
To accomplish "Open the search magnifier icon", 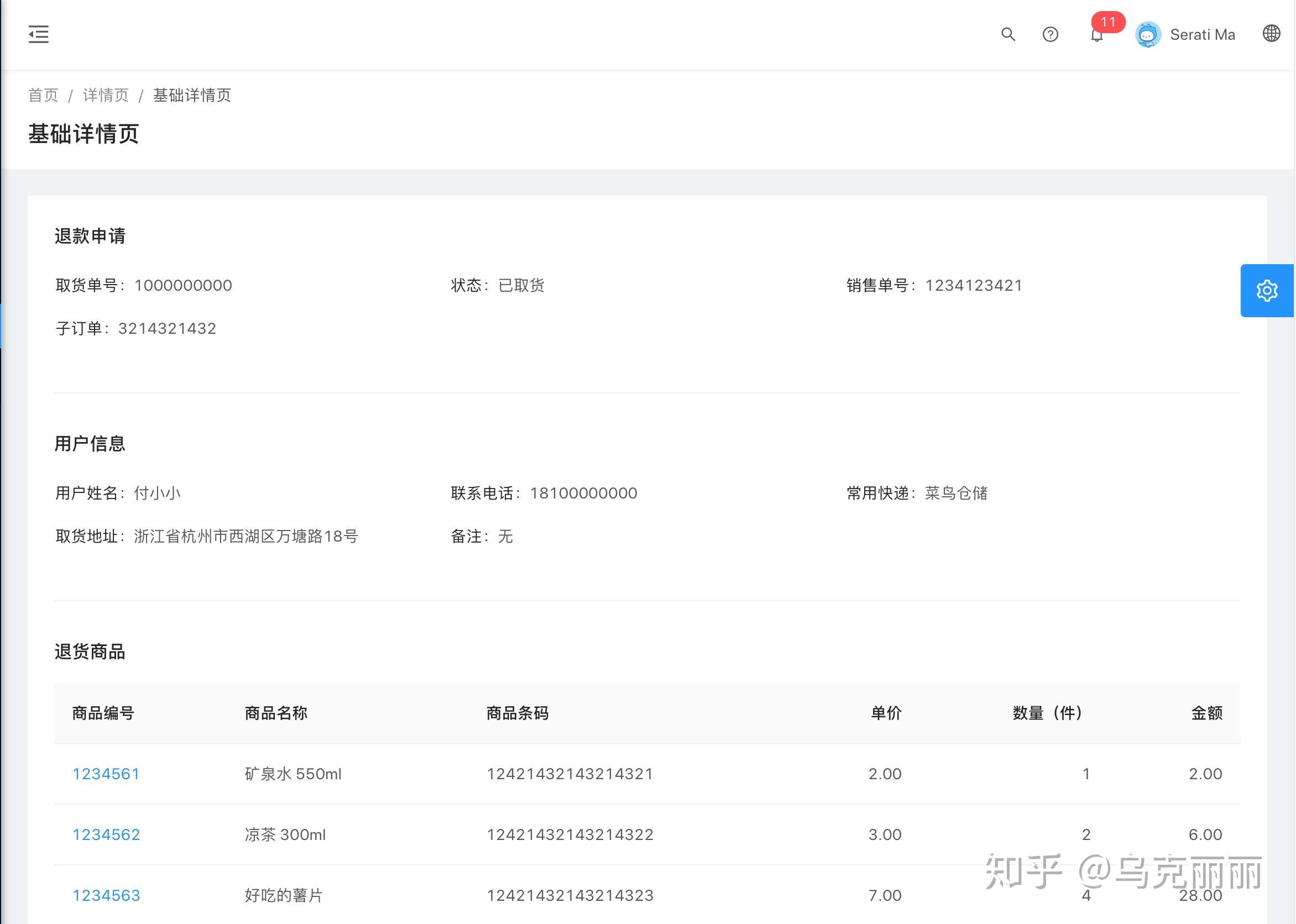I will 1008,34.
